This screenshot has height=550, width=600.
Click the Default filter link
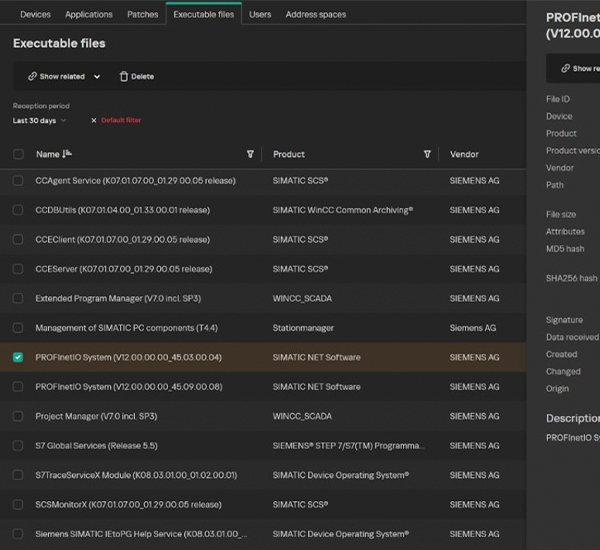121,120
